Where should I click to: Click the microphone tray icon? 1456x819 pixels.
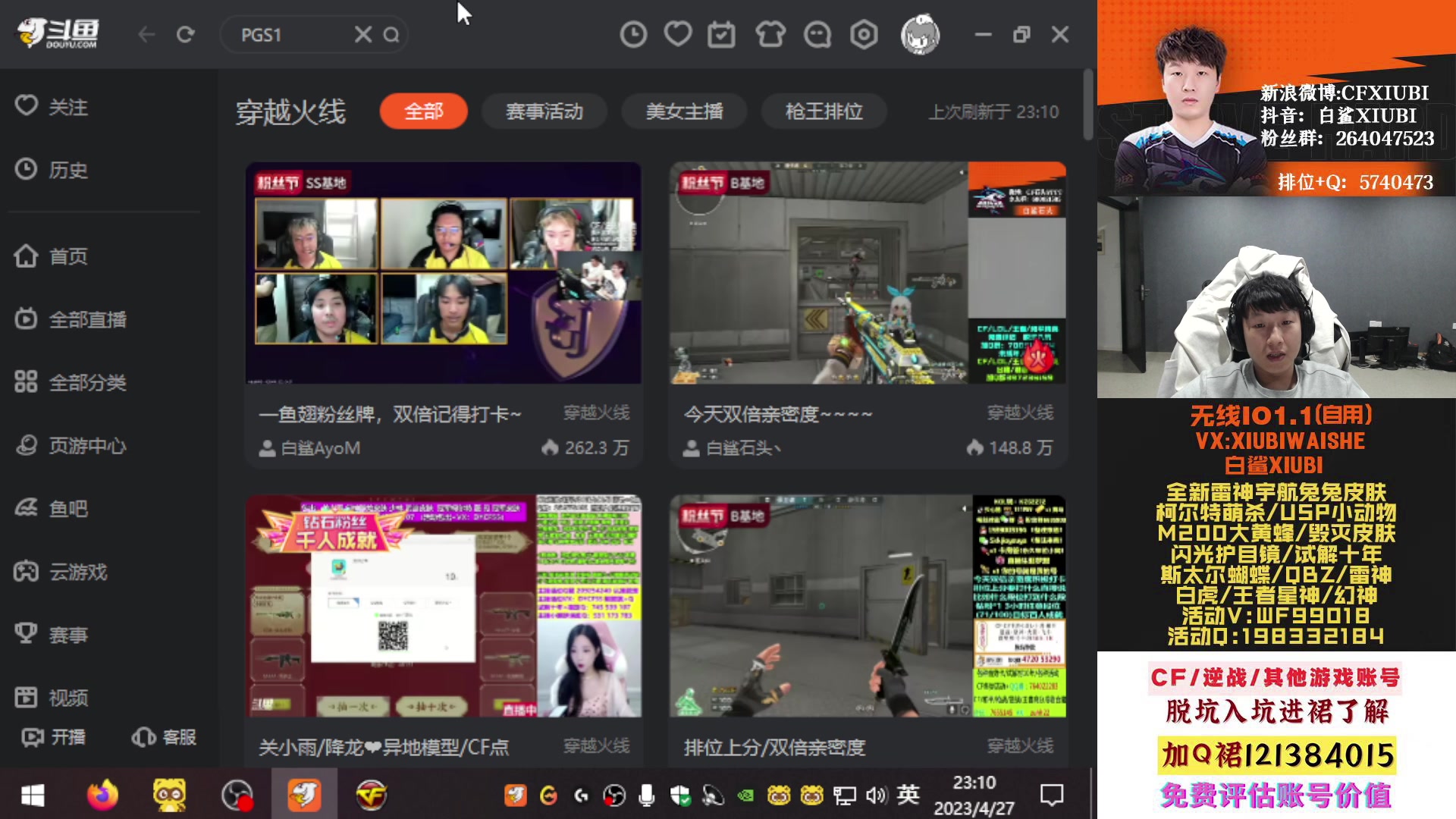tap(646, 795)
